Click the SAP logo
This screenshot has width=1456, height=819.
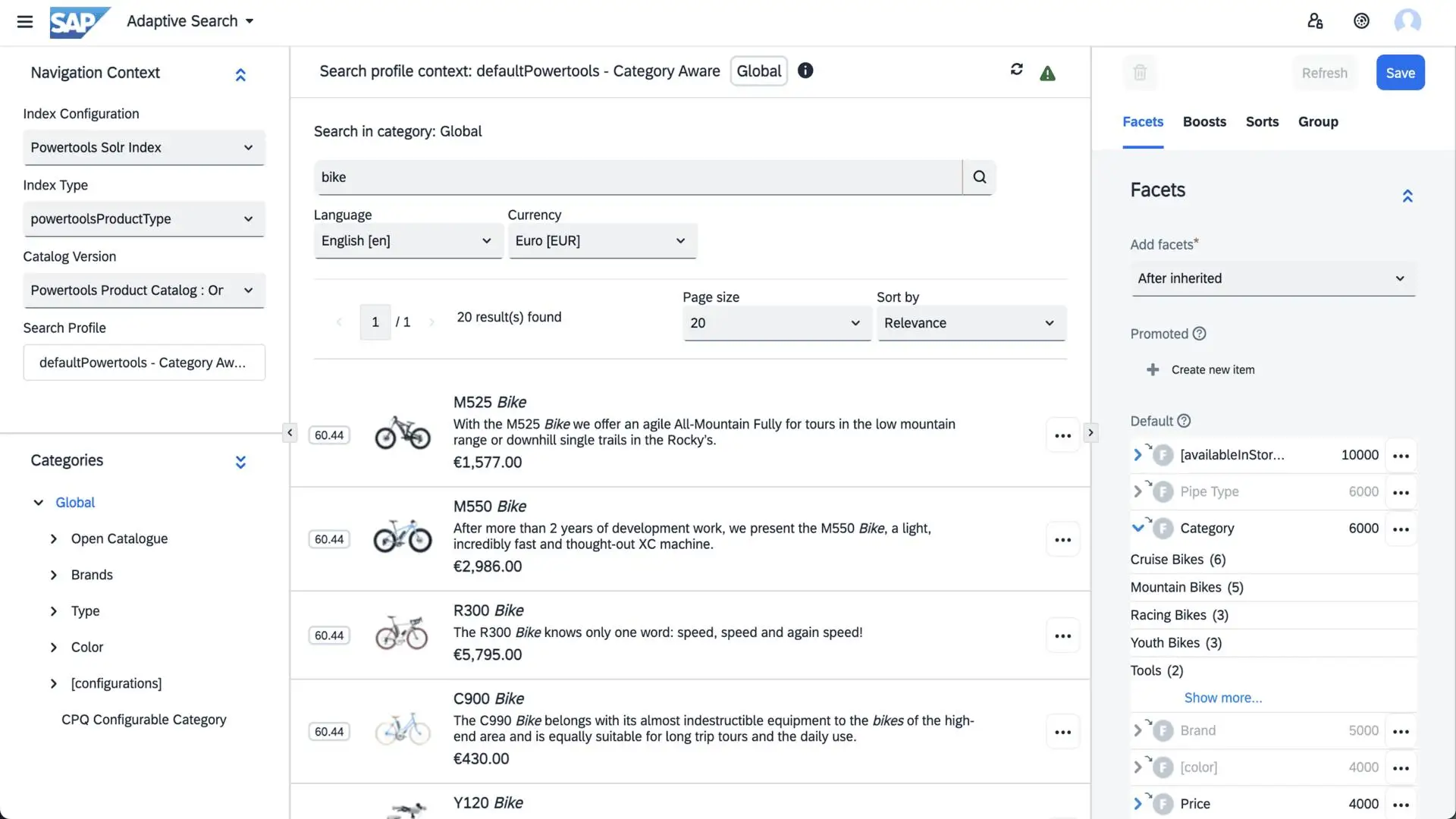79,21
